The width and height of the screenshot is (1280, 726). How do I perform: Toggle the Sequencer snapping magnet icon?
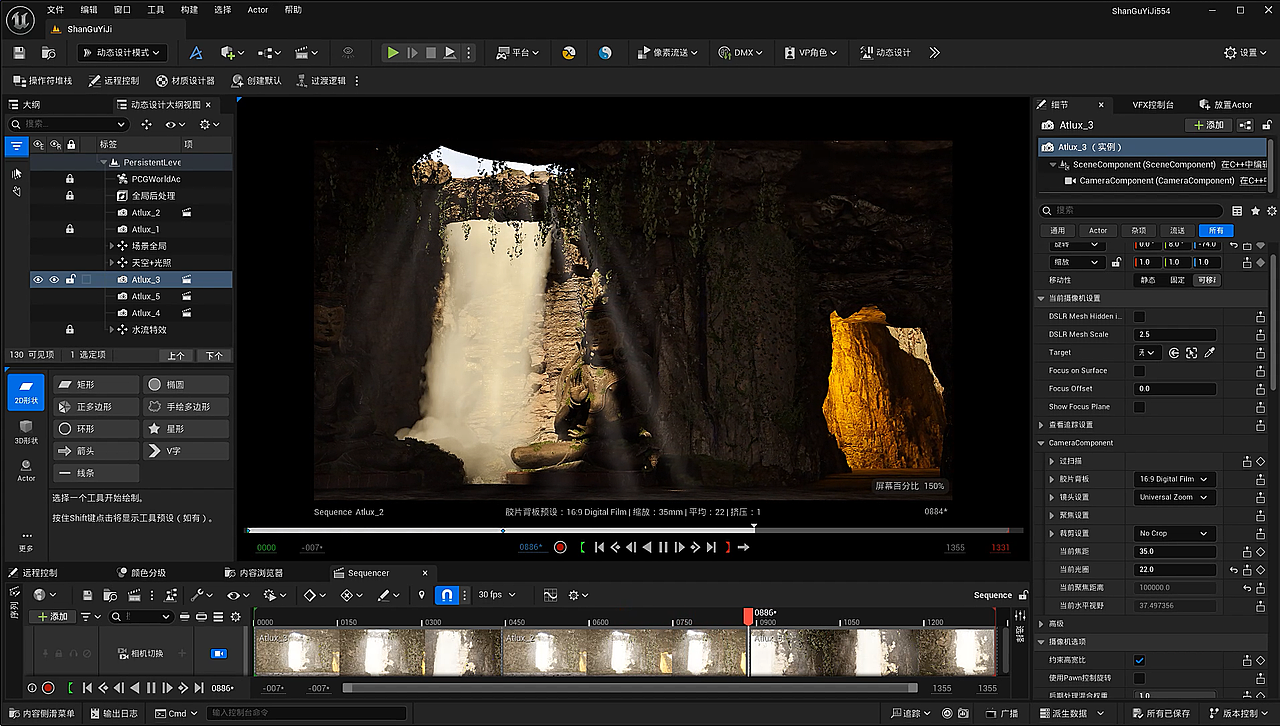click(447, 595)
